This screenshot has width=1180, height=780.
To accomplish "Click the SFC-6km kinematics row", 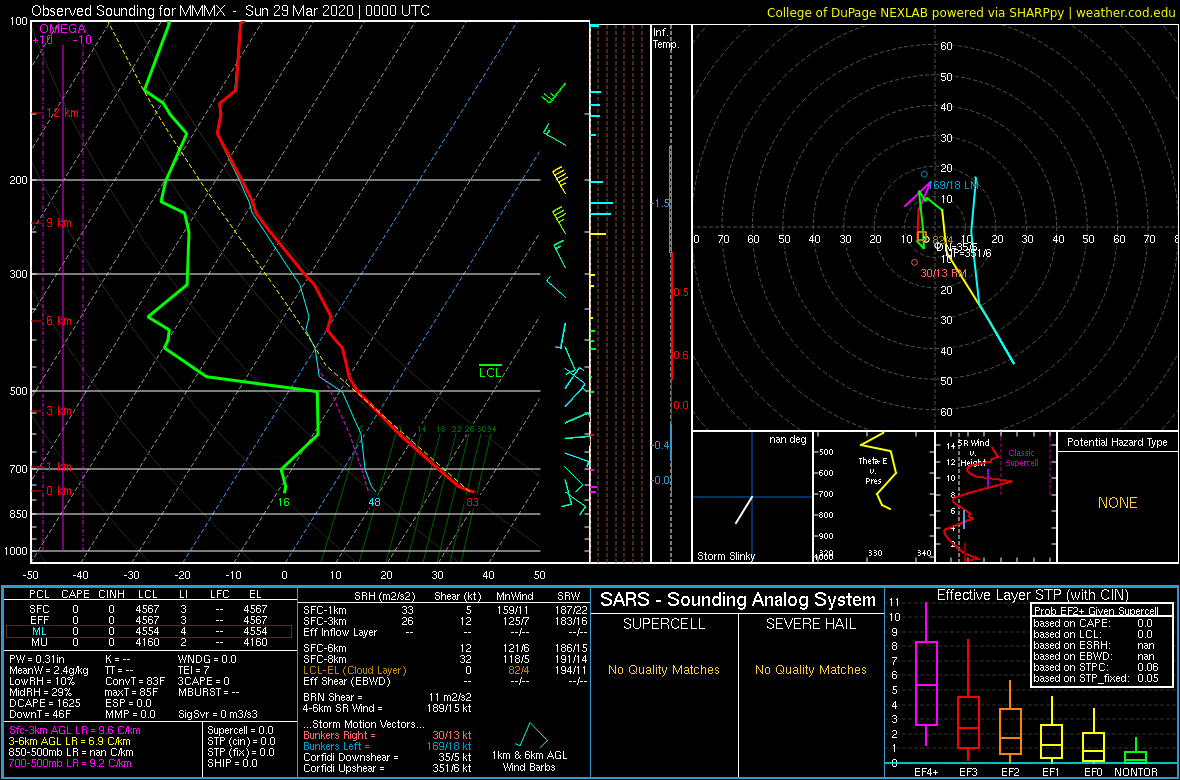I will (x=444, y=647).
